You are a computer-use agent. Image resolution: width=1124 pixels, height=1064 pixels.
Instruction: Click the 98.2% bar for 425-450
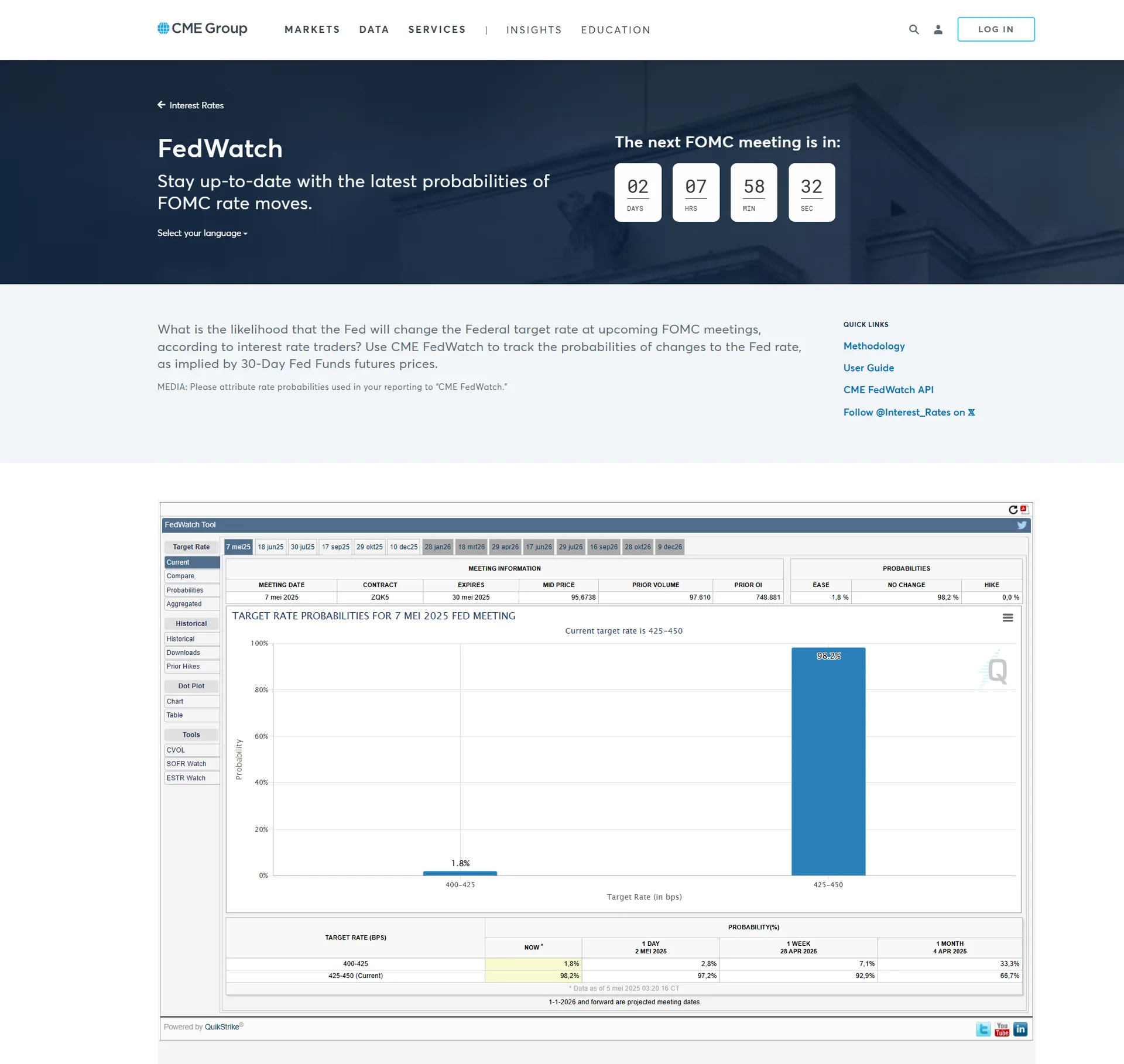pos(828,761)
